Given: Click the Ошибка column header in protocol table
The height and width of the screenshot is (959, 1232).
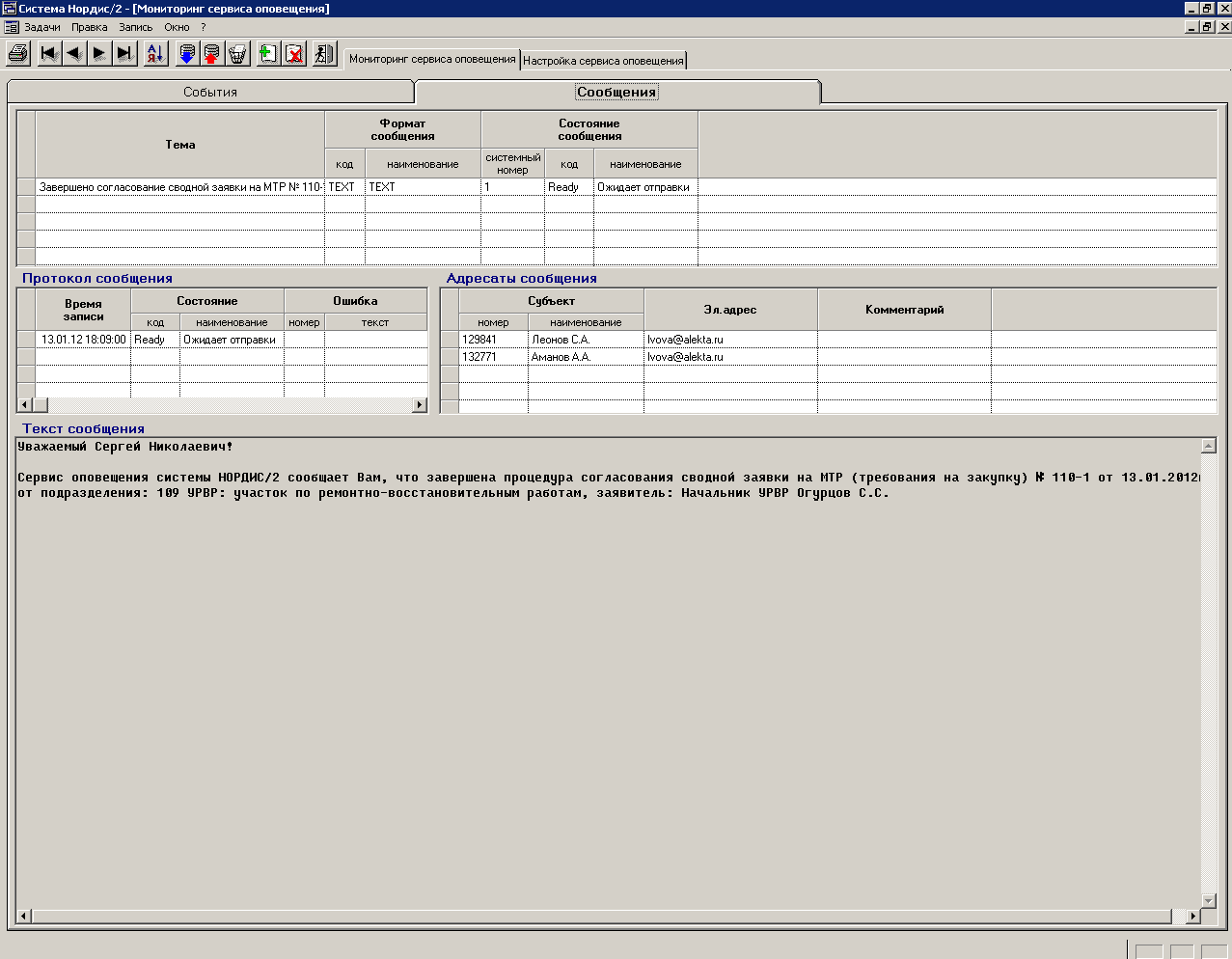Looking at the screenshot, I should (356, 301).
